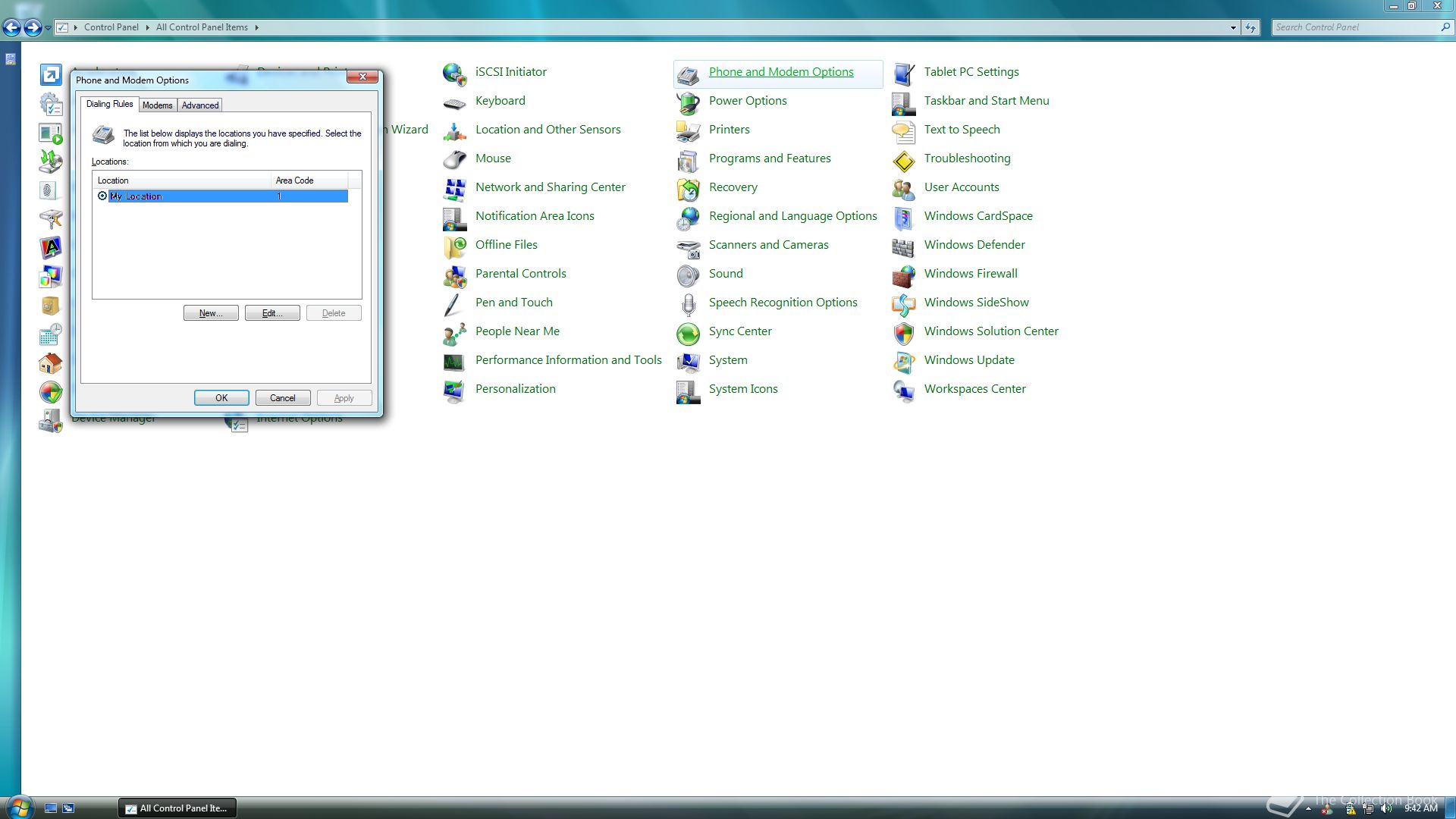Open the Notification Area Icons icon
Image resolution: width=1456 pixels, height=819 pixels.
pyautogui.click(x=454, y=218)
